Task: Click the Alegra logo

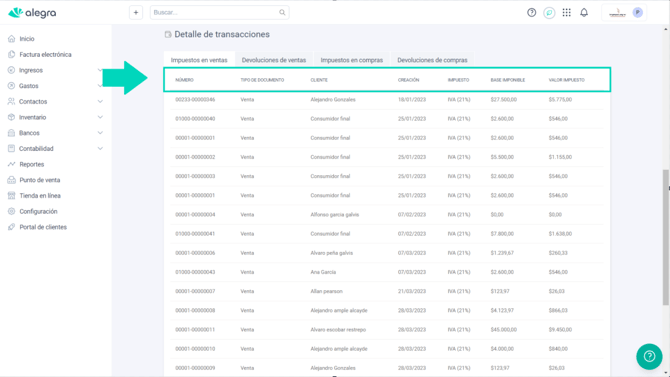Action: [32, 13]
